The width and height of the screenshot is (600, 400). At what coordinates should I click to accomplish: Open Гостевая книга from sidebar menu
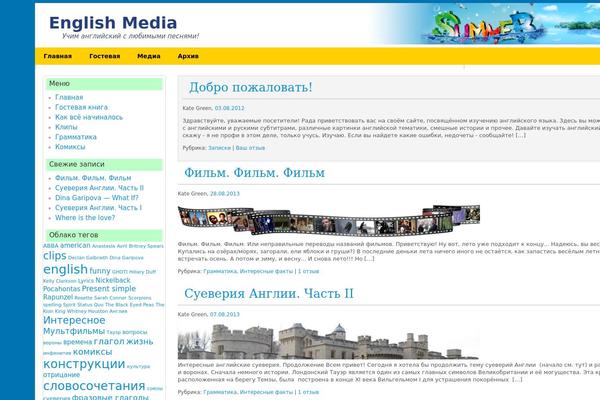(x=81, y=107)
